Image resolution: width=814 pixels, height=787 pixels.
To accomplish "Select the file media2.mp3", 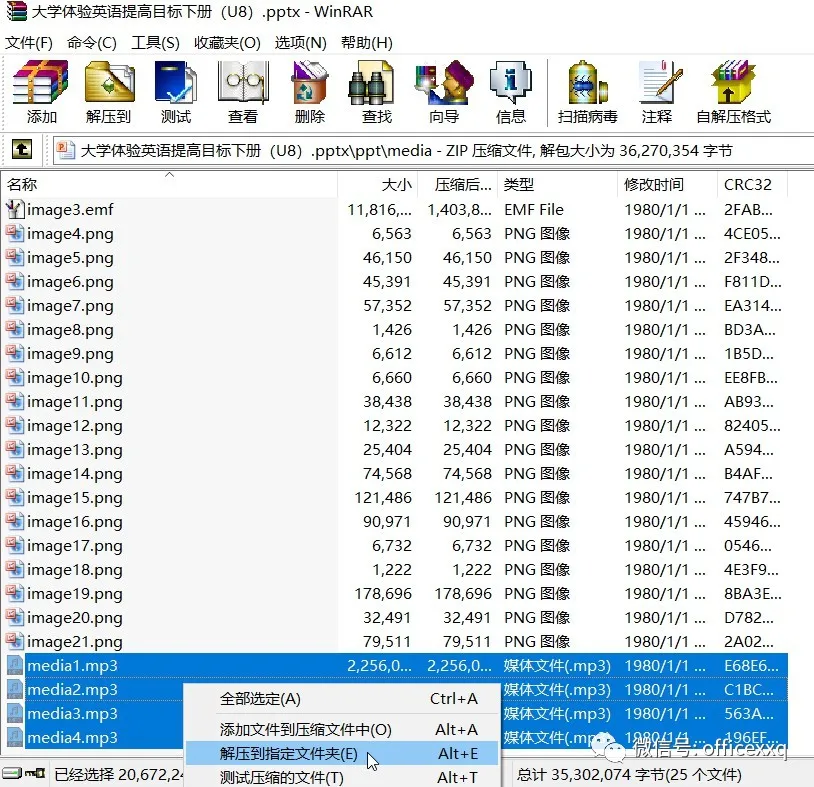I will [72, 689].
